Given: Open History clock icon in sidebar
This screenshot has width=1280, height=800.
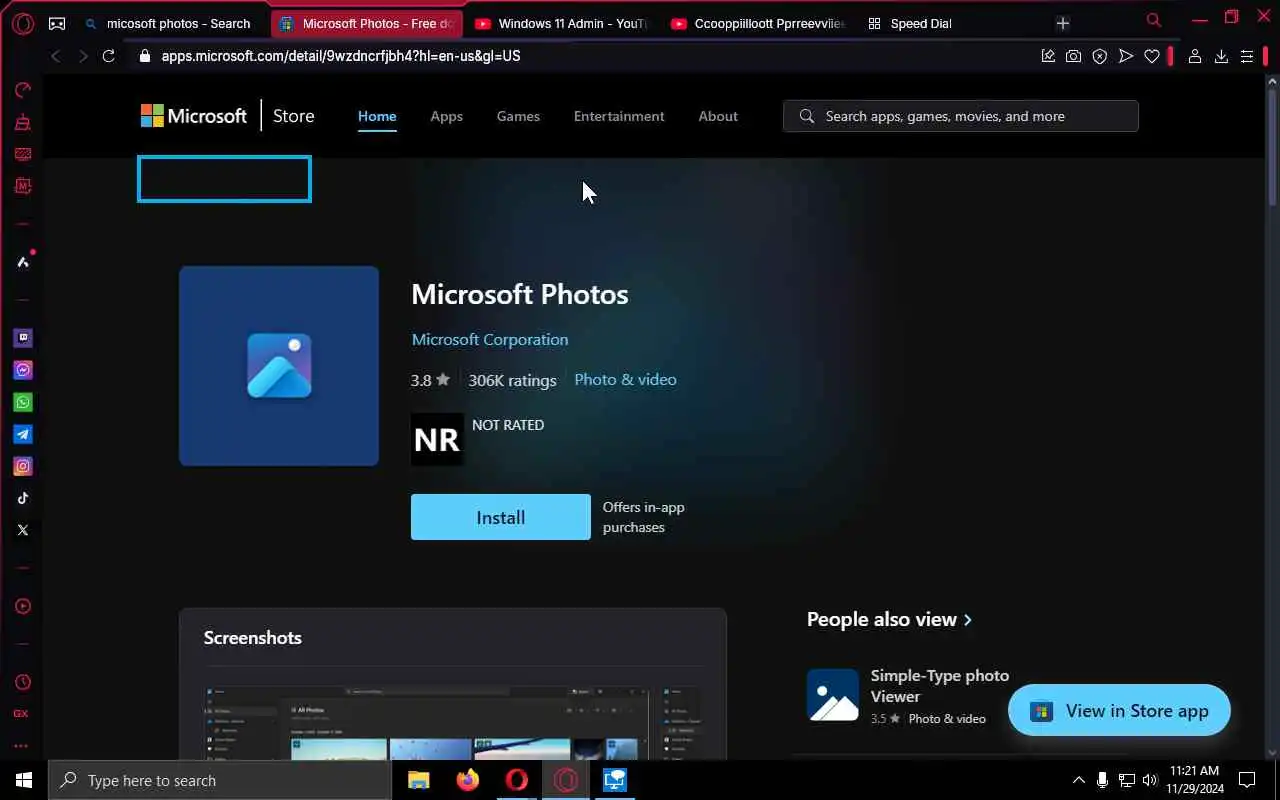Looking at the screenshot, I should click(x=22, y=682).
